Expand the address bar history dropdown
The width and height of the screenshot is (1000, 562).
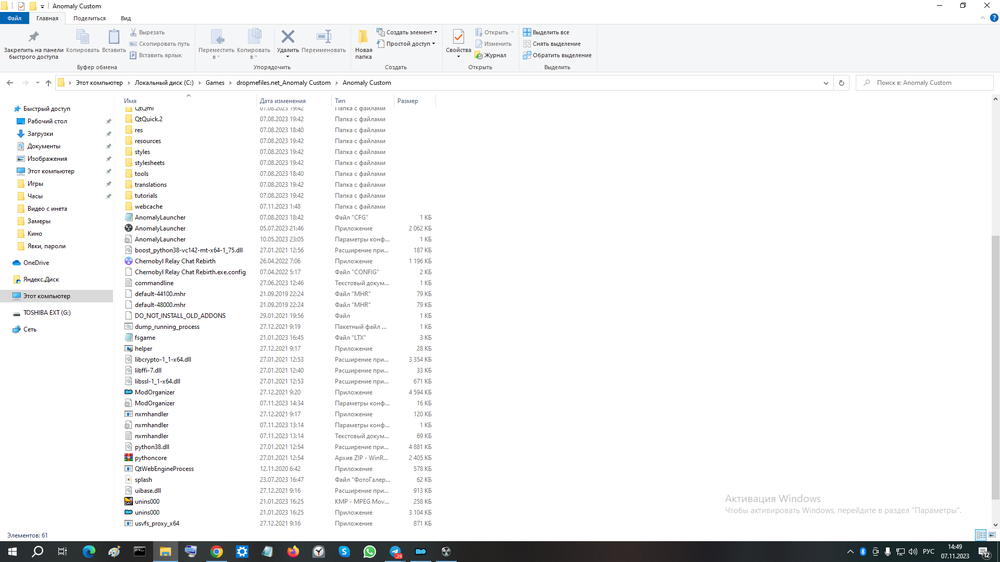tap(826, 83)
